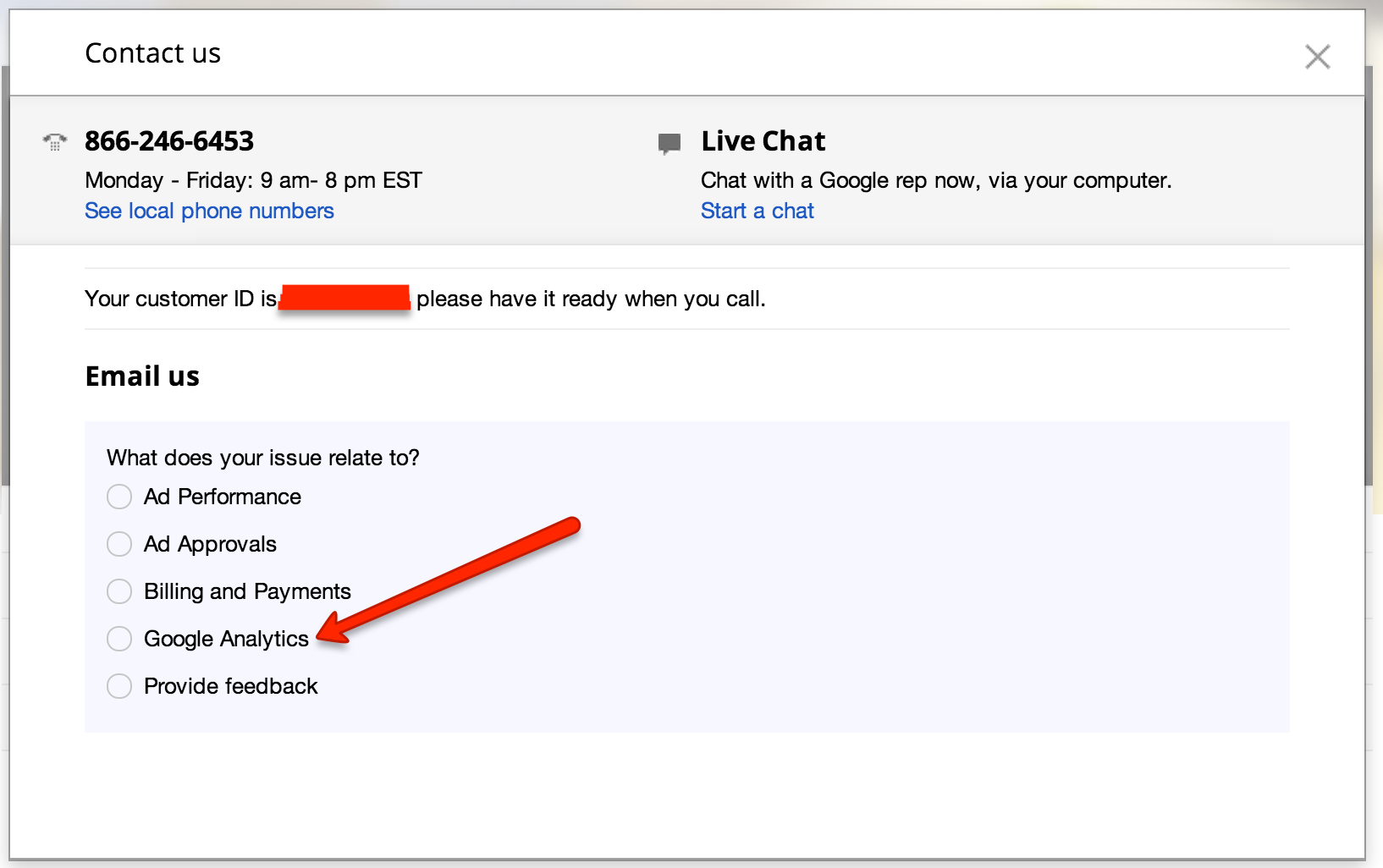This screenshot has width=1383, height=868.
Task: Close the Contact us dialog
Action: tap(1317, 57)
